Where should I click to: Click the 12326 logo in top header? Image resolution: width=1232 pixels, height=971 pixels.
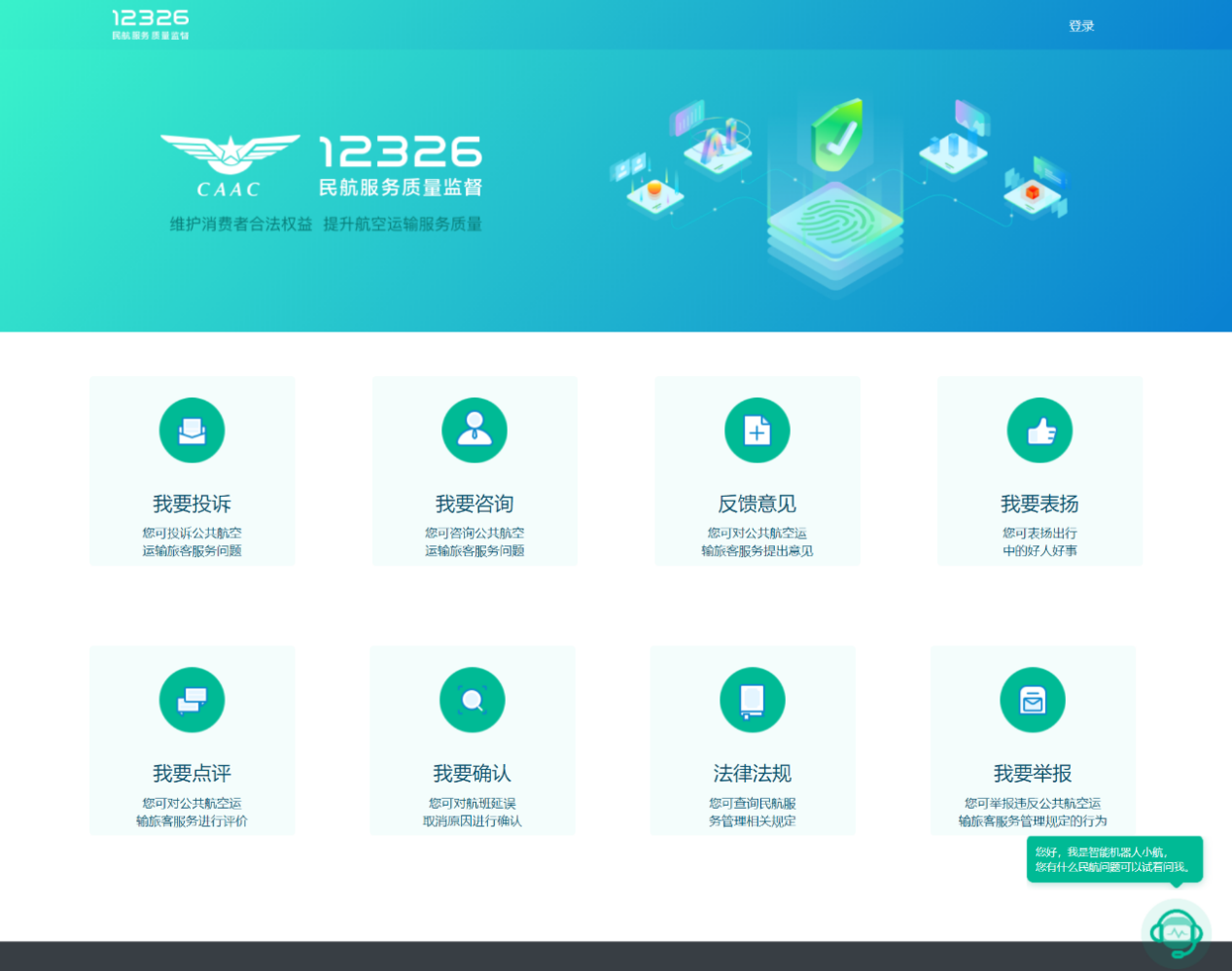(151, 24)
